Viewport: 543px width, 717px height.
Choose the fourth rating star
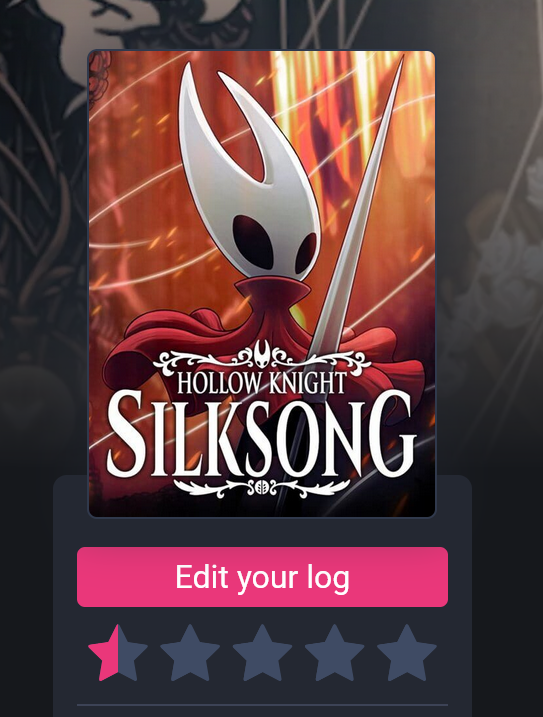(334, 653)
